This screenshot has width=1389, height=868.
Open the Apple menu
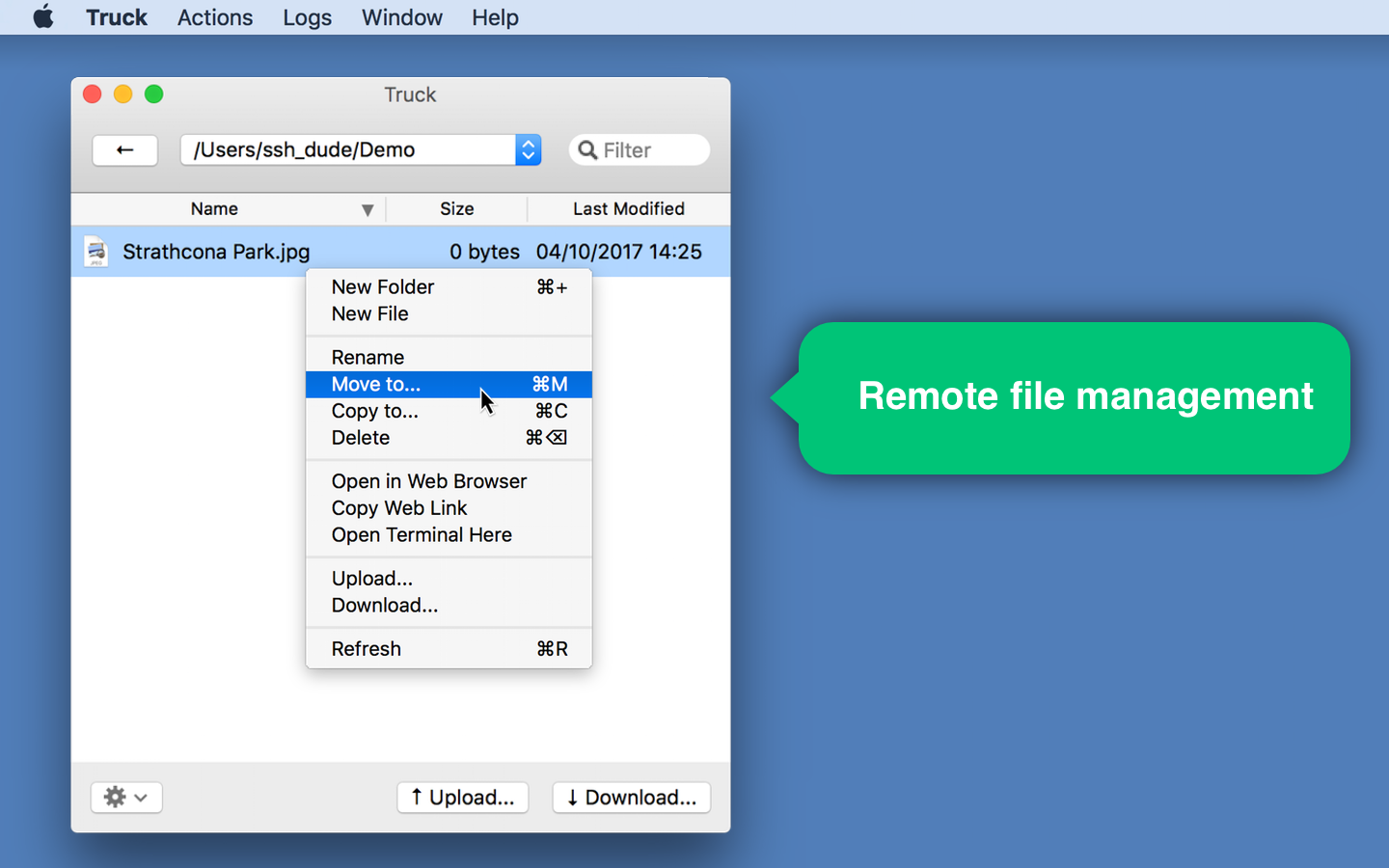point(43,17)
